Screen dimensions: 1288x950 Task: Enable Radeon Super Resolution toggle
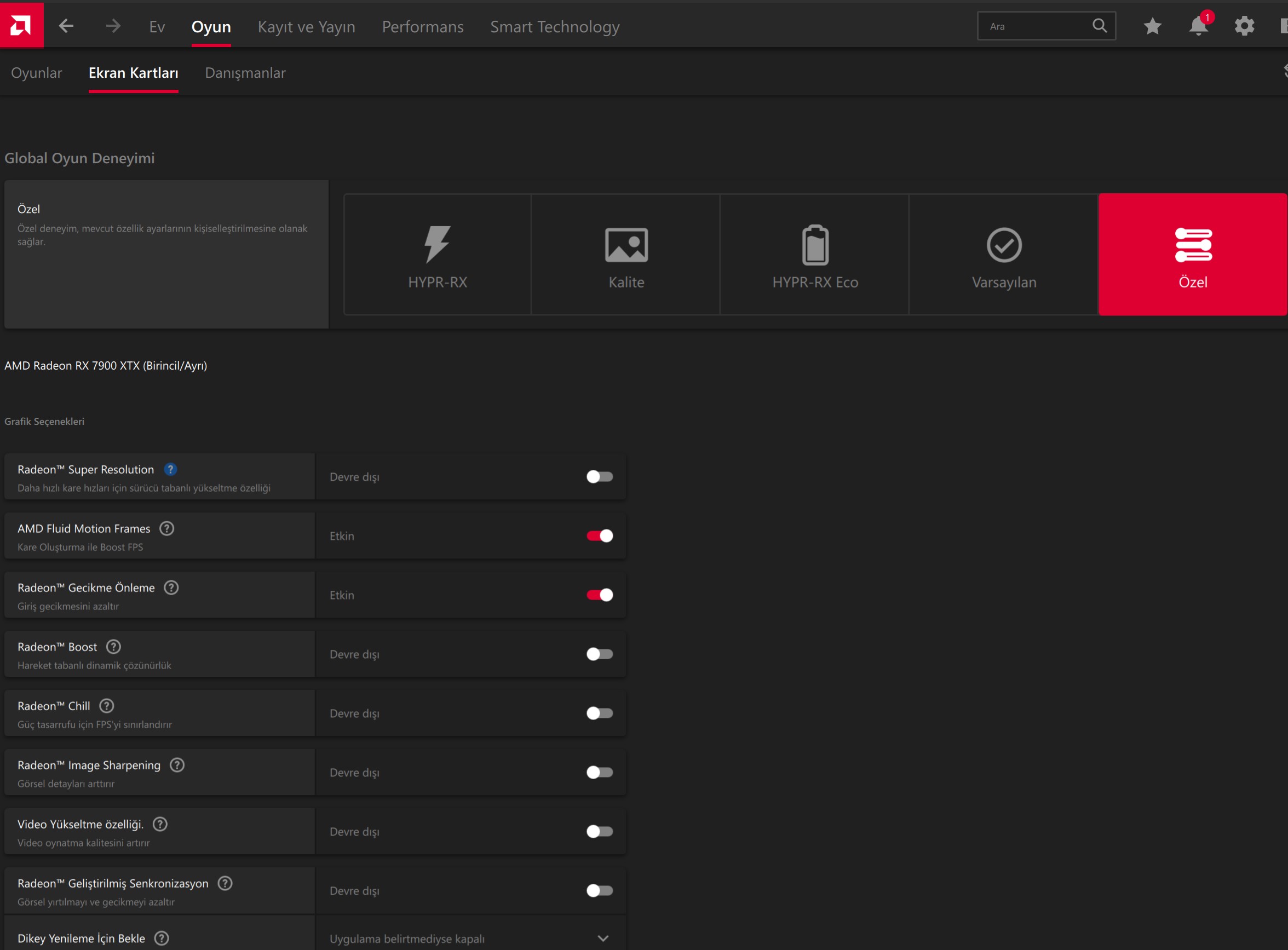point(600,477)
